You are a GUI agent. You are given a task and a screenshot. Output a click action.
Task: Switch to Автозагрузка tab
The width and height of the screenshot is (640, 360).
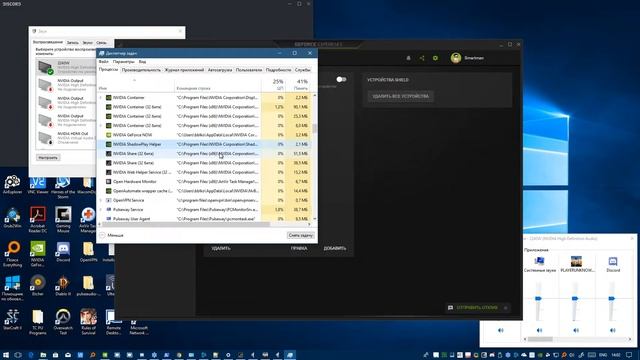(220, 70)
